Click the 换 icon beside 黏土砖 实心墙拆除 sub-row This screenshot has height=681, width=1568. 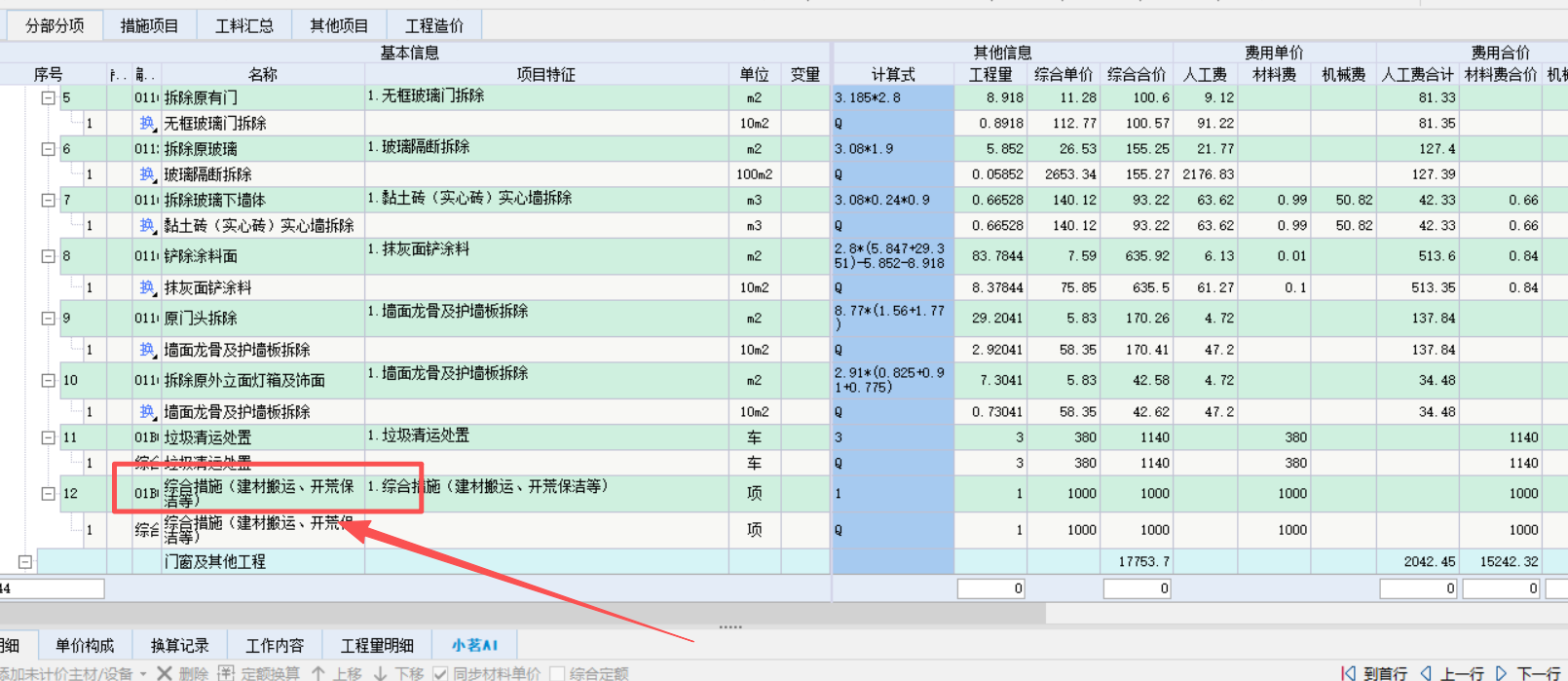(147, 225)
